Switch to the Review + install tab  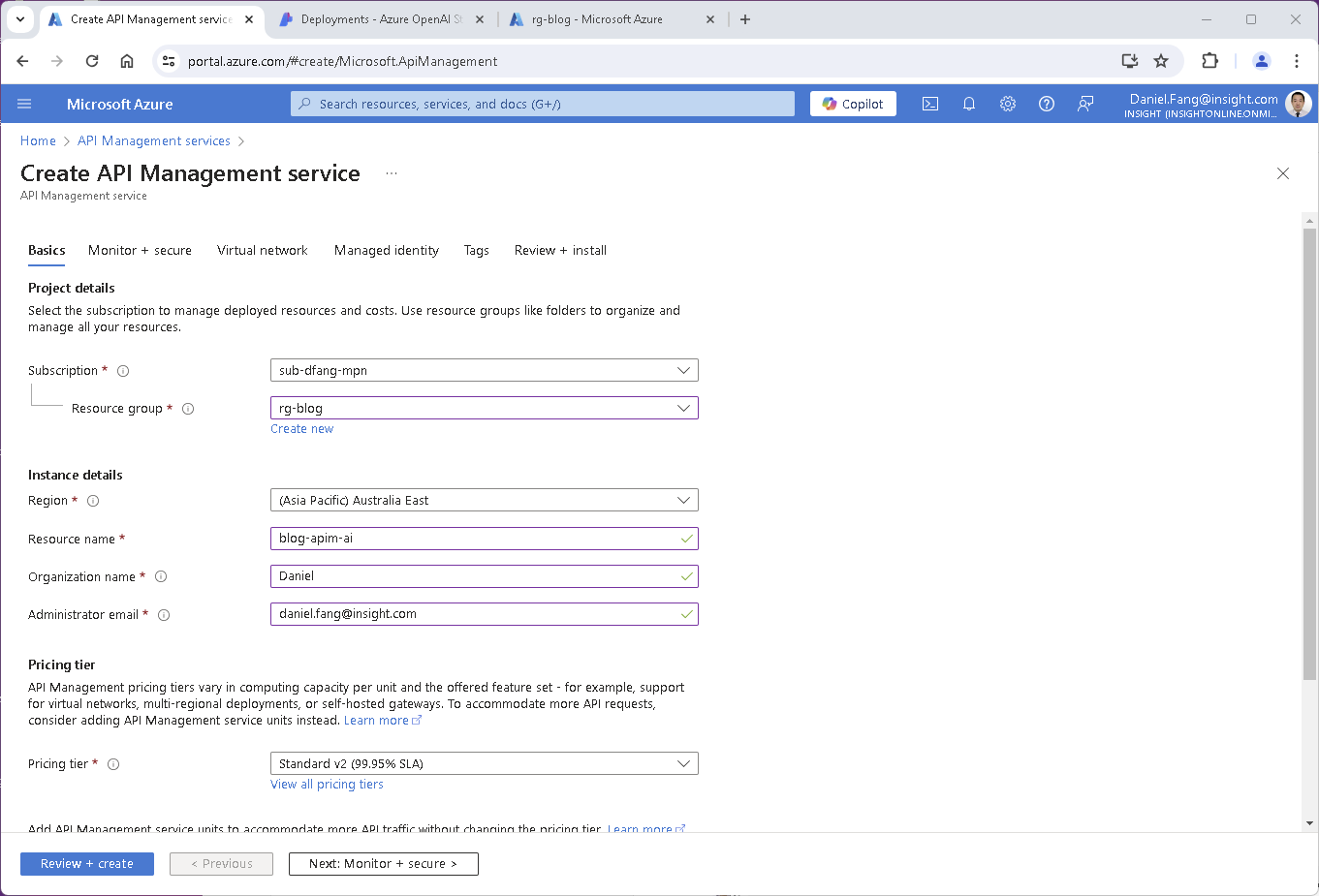560,250
